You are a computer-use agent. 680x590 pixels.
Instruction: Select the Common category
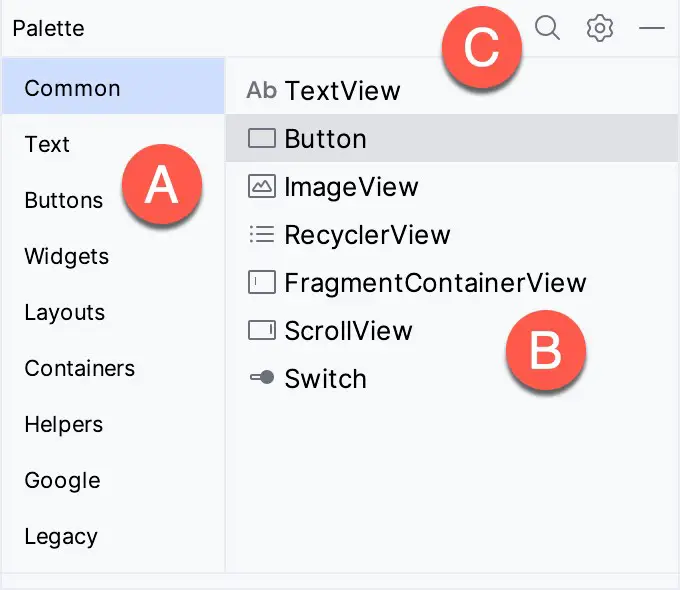(113, 86)
